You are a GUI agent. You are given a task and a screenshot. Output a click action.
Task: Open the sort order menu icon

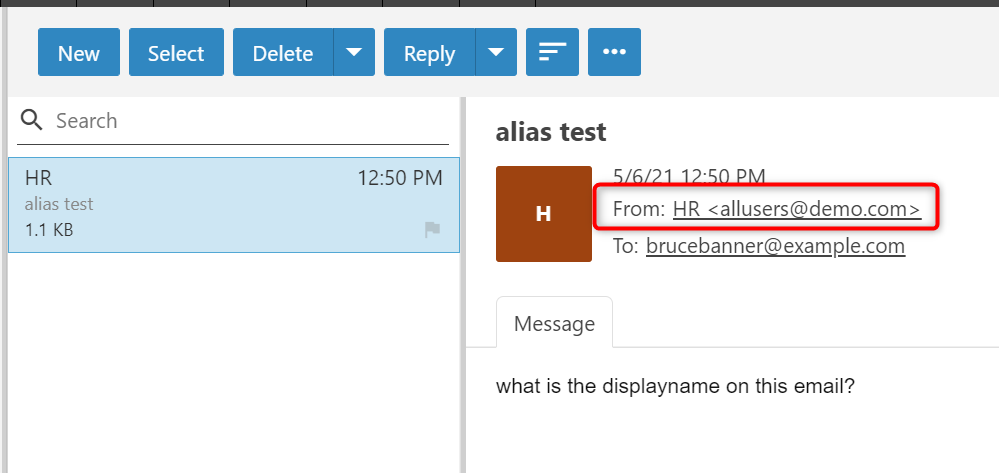click(x=552, y=53)
